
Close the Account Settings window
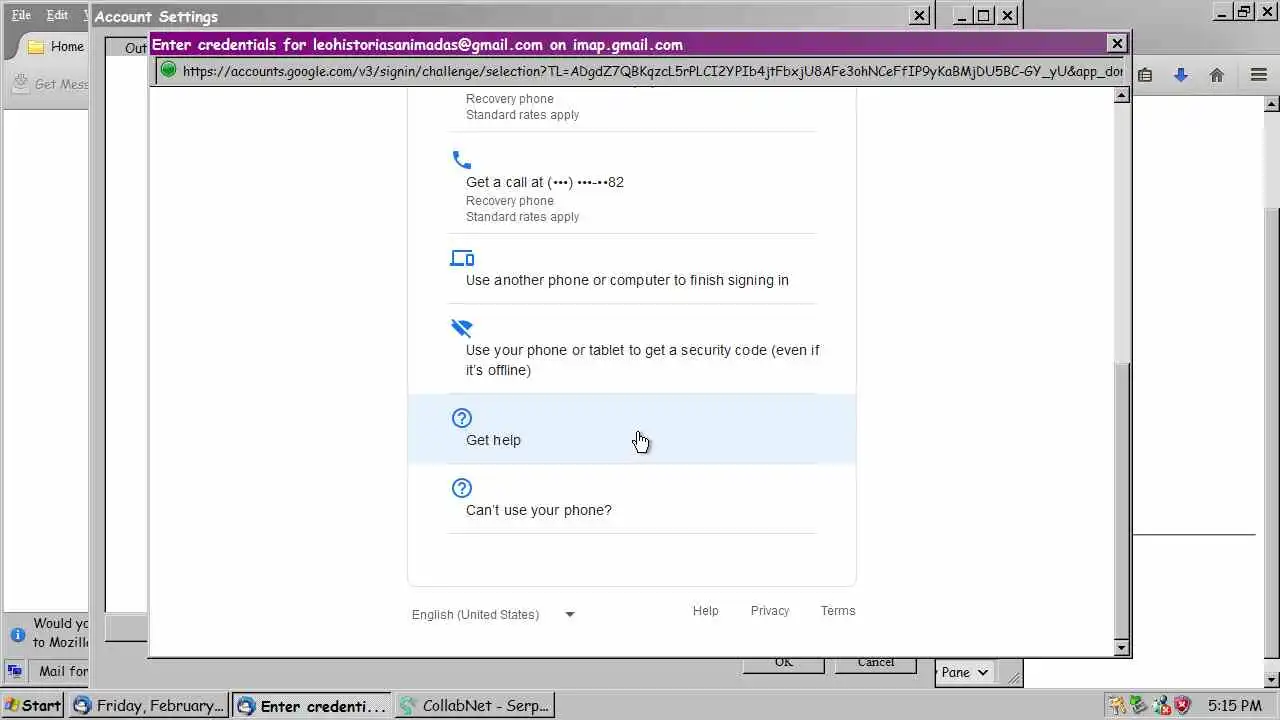coord(919,15)
